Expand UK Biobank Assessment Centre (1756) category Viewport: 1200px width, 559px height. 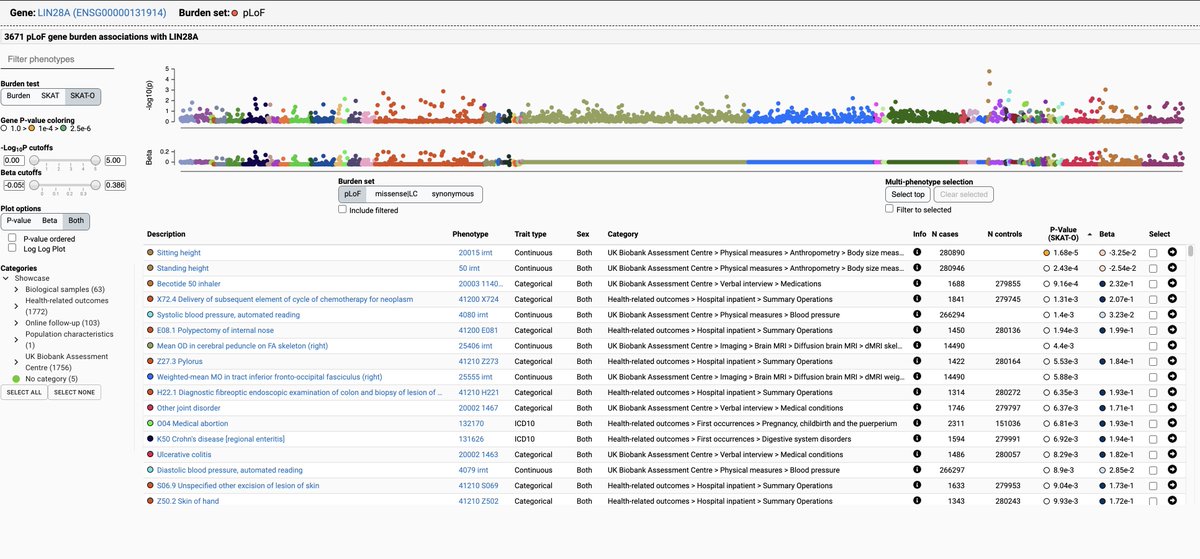[16, 360]
